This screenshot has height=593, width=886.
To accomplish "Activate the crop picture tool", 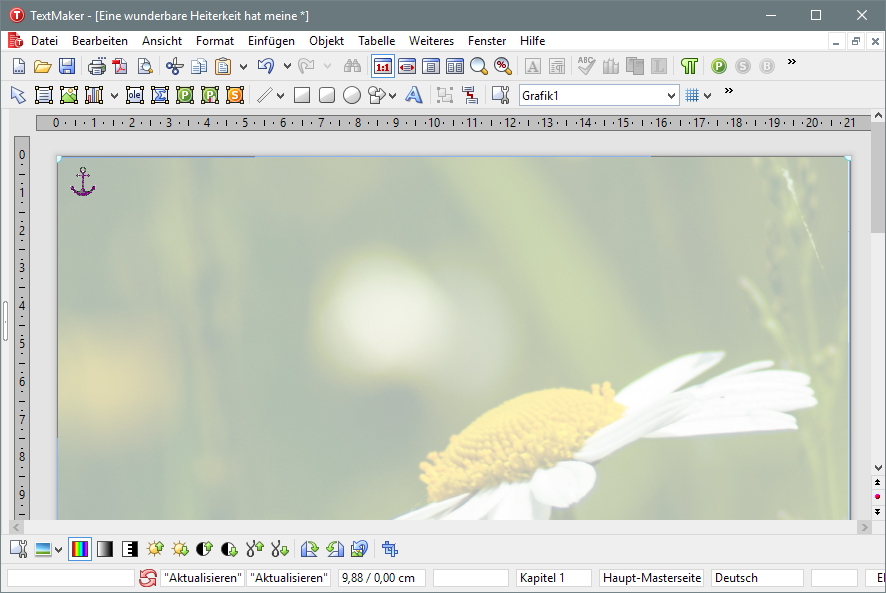I will pos(390,549).
